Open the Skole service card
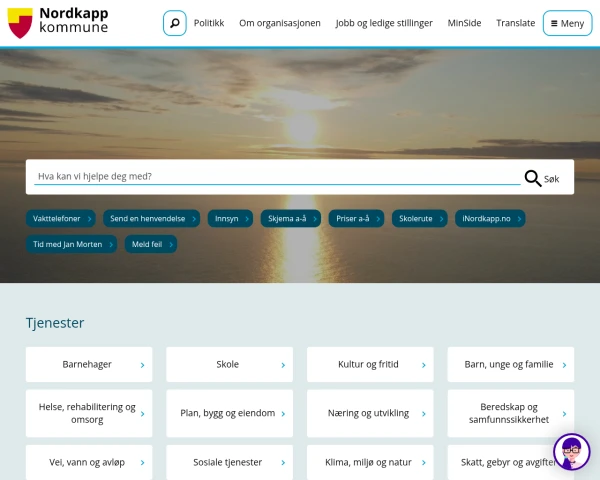 [230, 364]
